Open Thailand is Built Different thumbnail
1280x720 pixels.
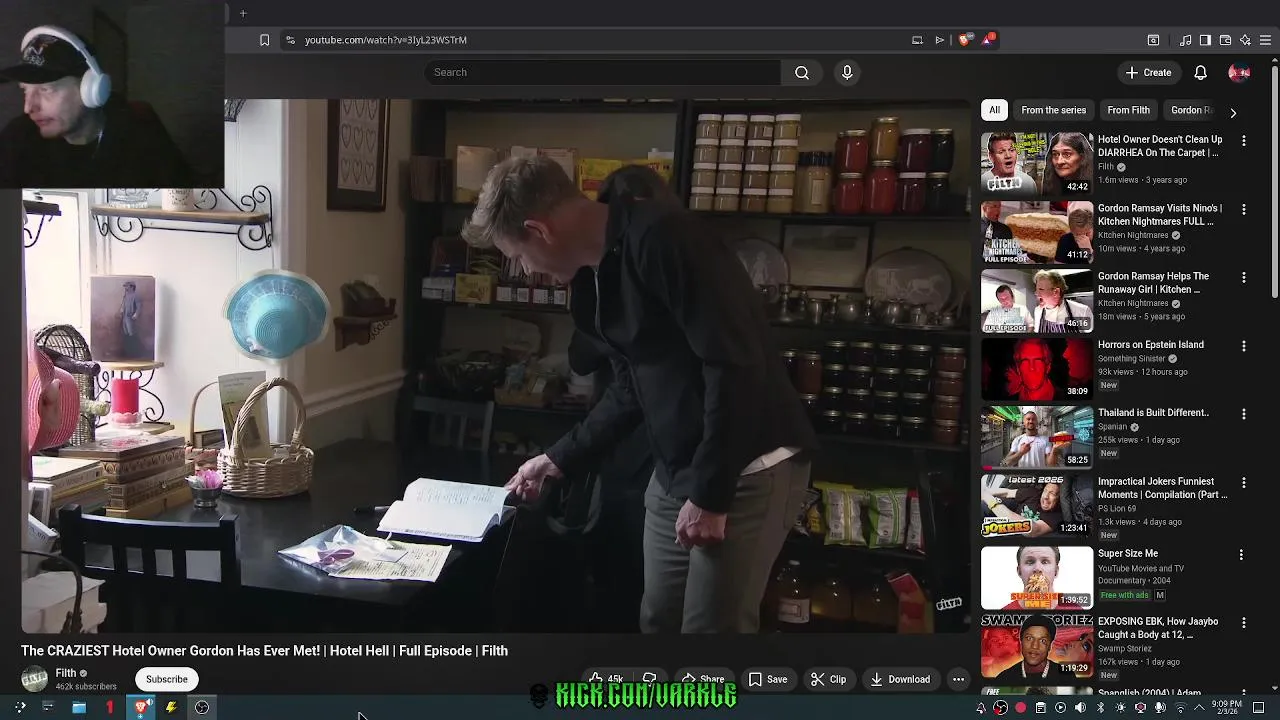pos(1037,437)
